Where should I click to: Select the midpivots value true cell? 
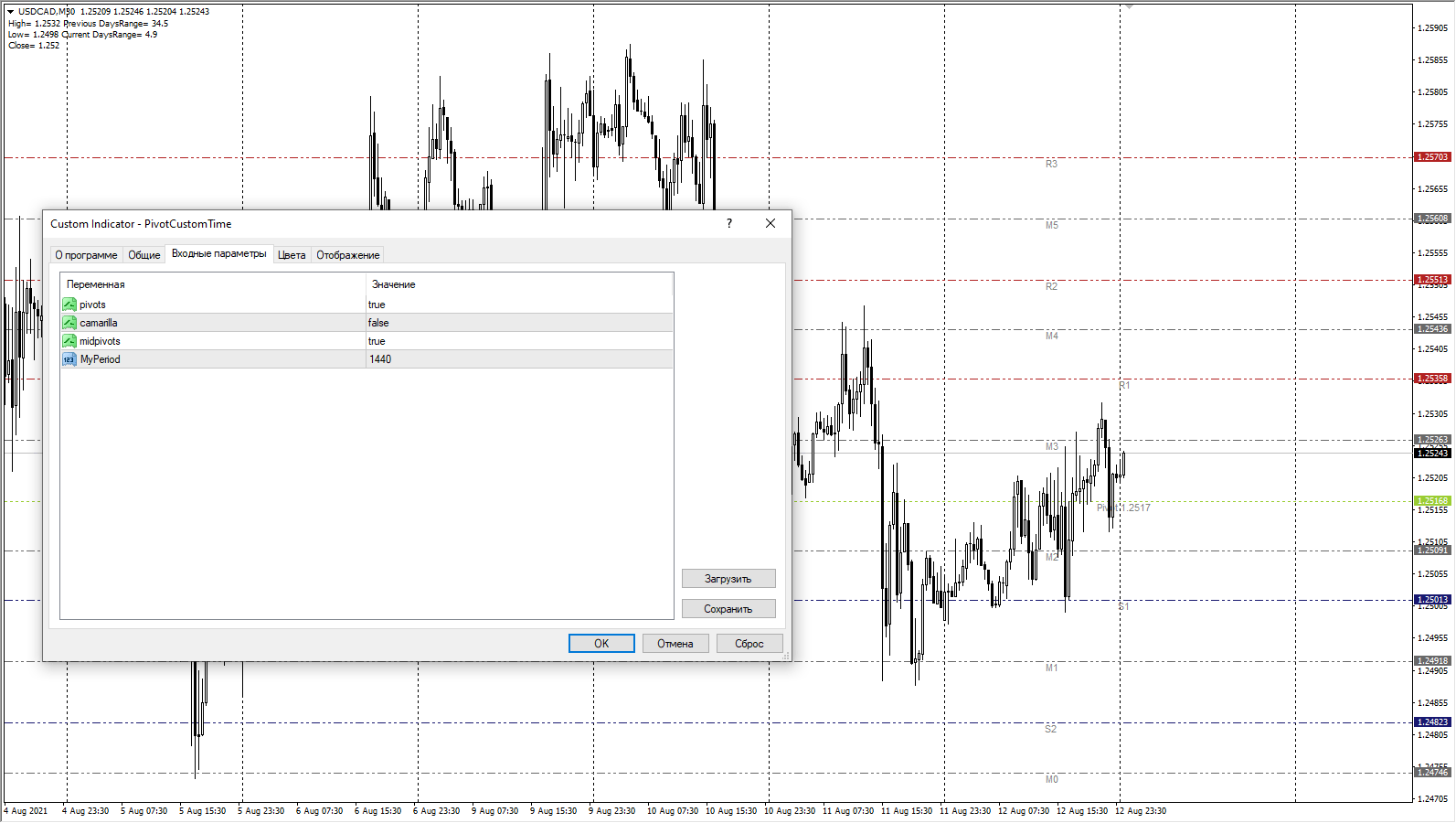[x=518, y=341]
